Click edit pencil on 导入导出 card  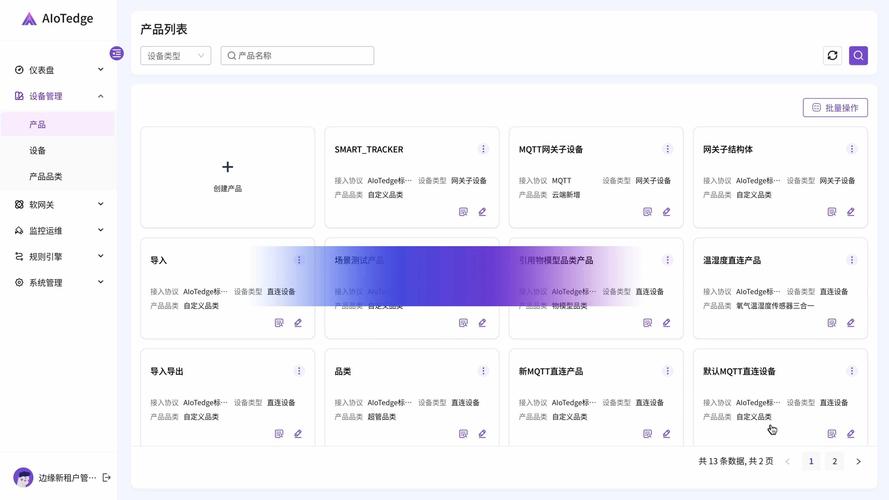pos(298,434)
